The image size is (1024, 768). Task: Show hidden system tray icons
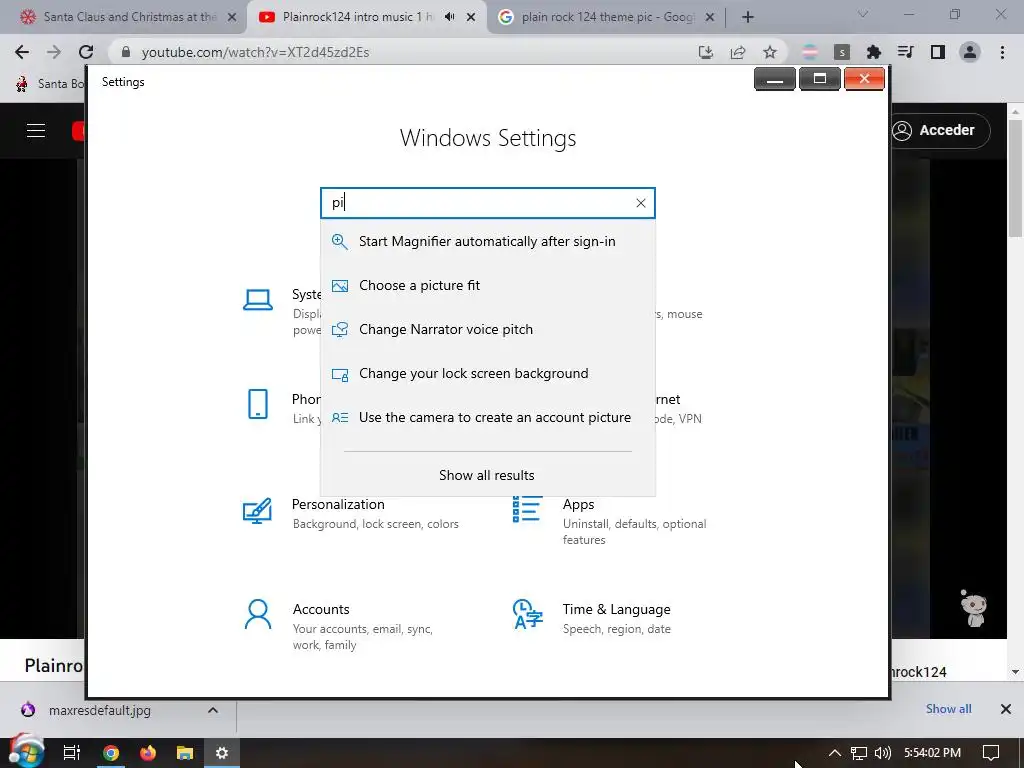coord(835,753)
